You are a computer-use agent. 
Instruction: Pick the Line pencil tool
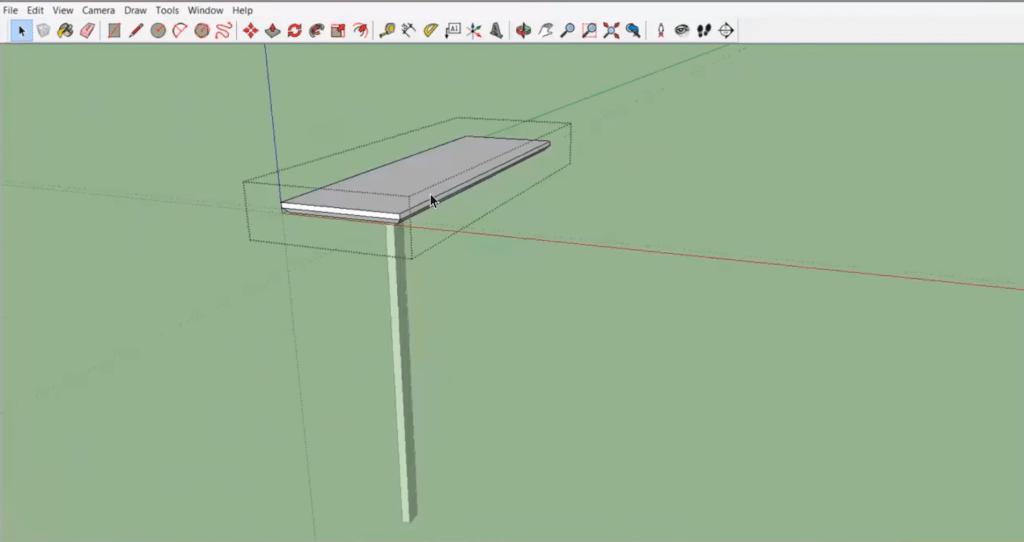136,31
